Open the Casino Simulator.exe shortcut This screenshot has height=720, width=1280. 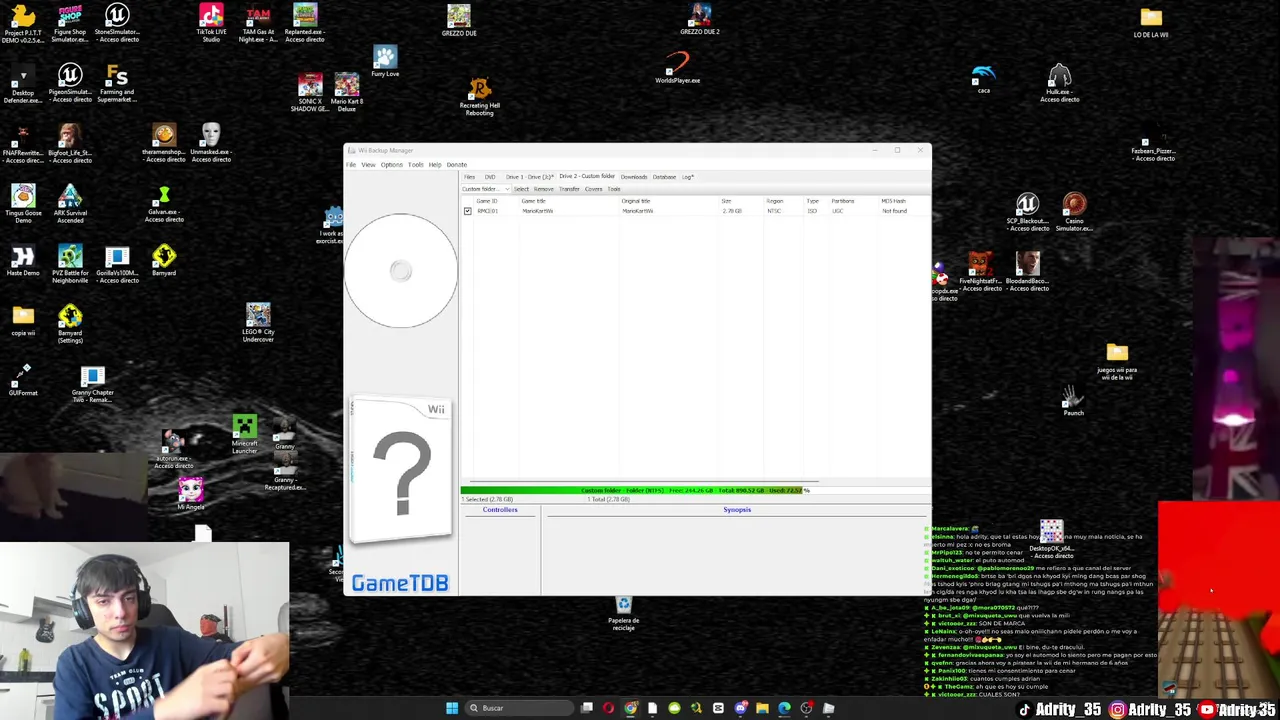pos(1074,213)
